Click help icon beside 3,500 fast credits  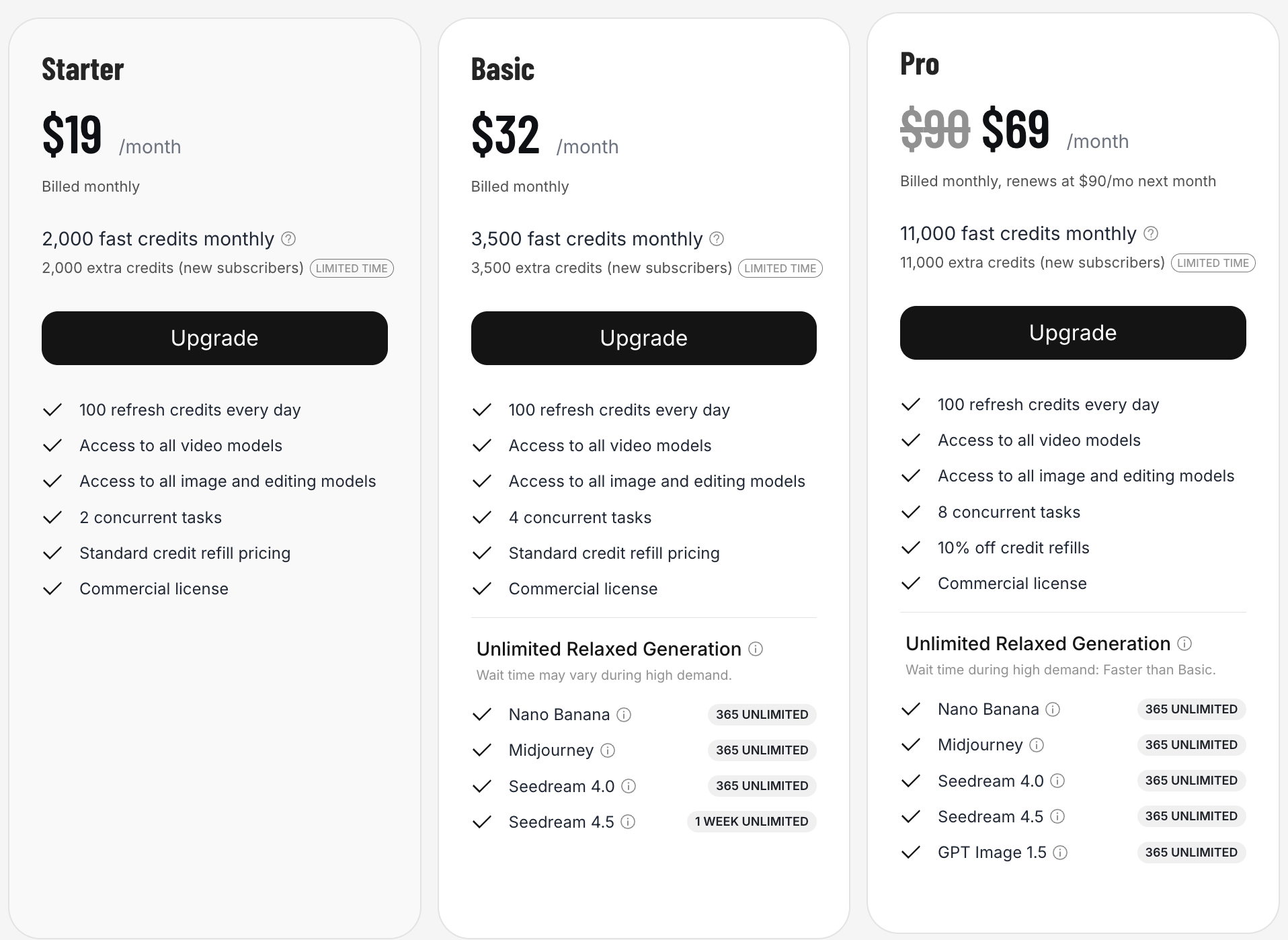click(x=717, y=239)
